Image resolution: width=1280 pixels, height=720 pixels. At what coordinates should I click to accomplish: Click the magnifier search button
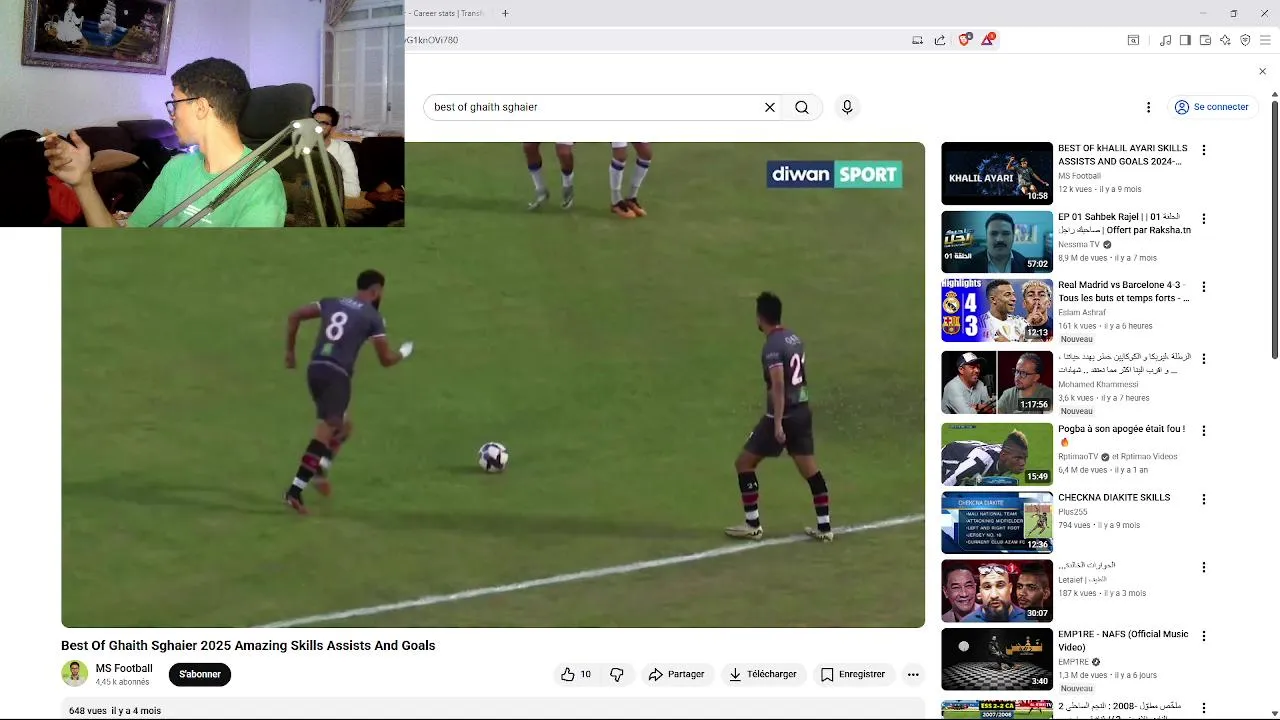(x=802, y=107)
